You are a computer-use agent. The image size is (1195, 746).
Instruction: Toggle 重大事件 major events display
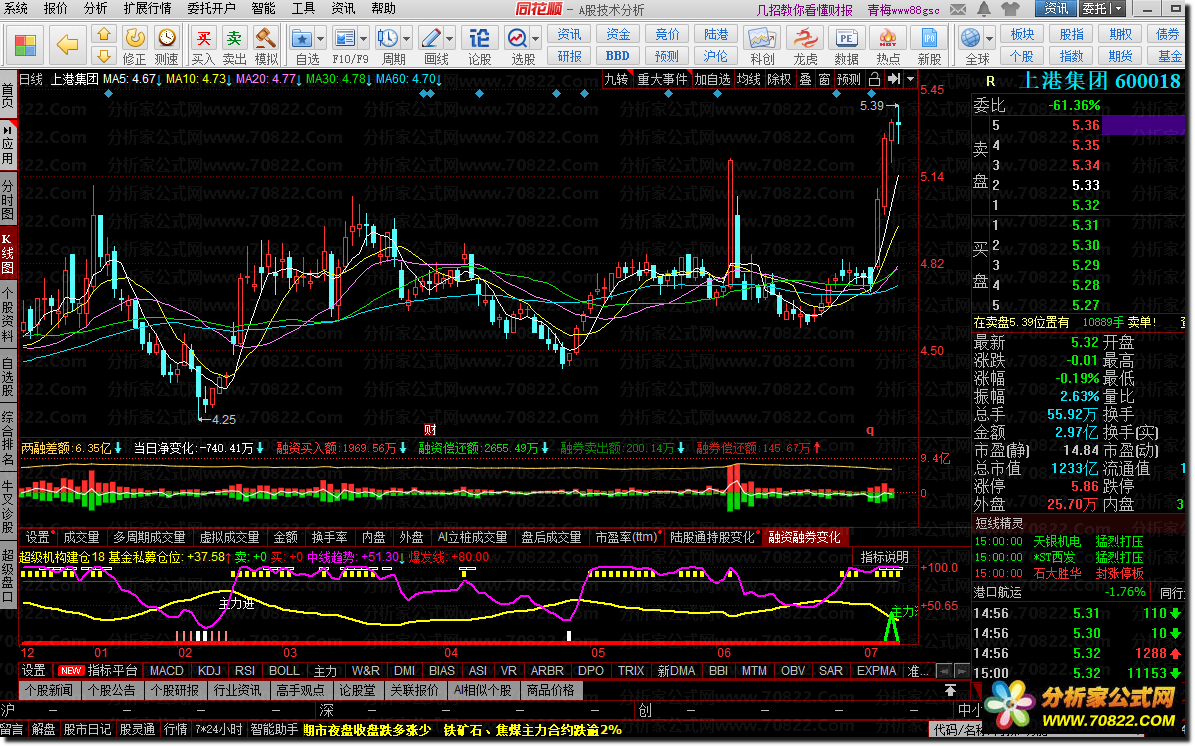coord(662,79)
